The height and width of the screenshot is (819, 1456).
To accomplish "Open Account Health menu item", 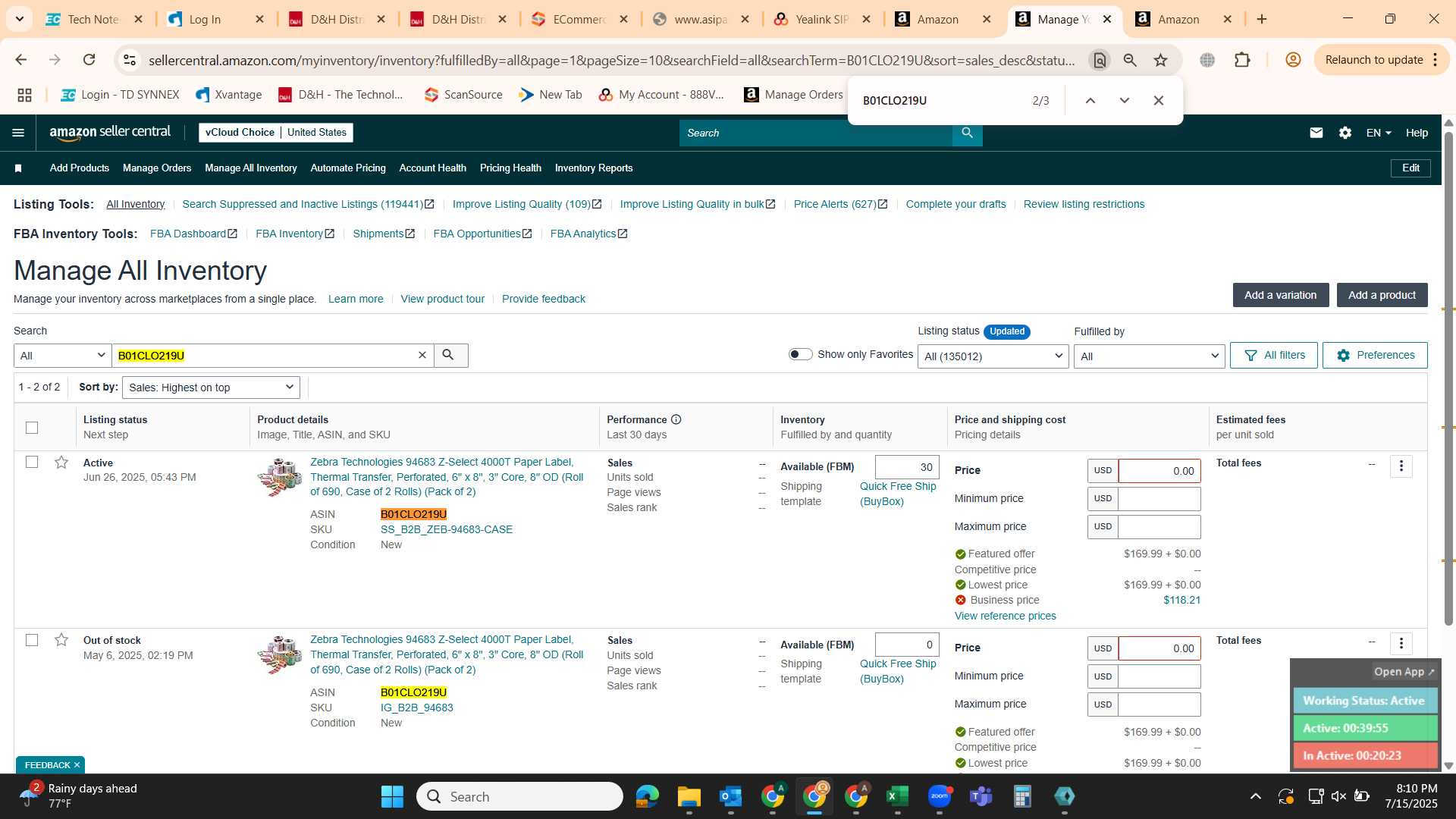I will (x=432, y=168).
